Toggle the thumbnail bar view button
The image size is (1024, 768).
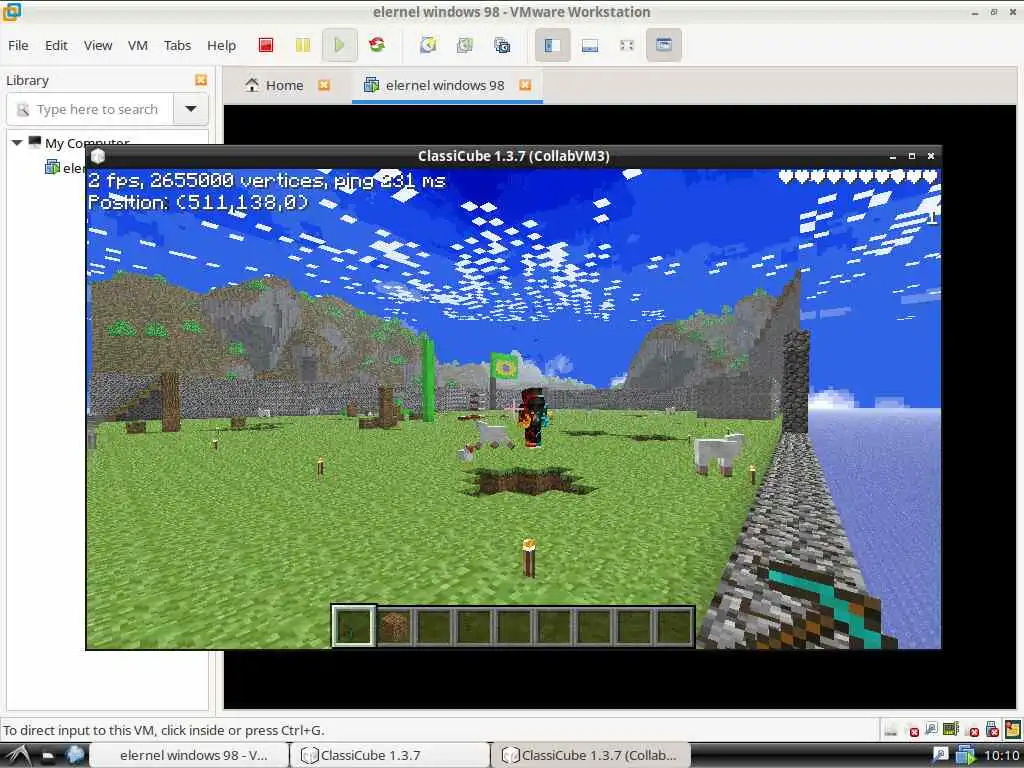(590, 45)
